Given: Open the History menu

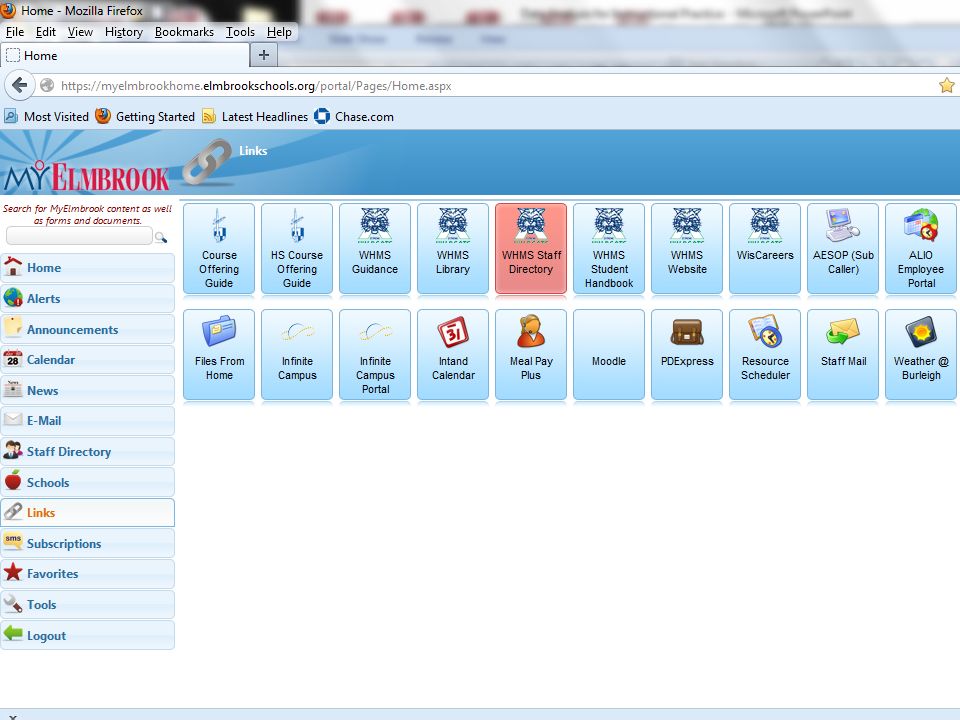Looking at the screenshot, I should point(124,32).
